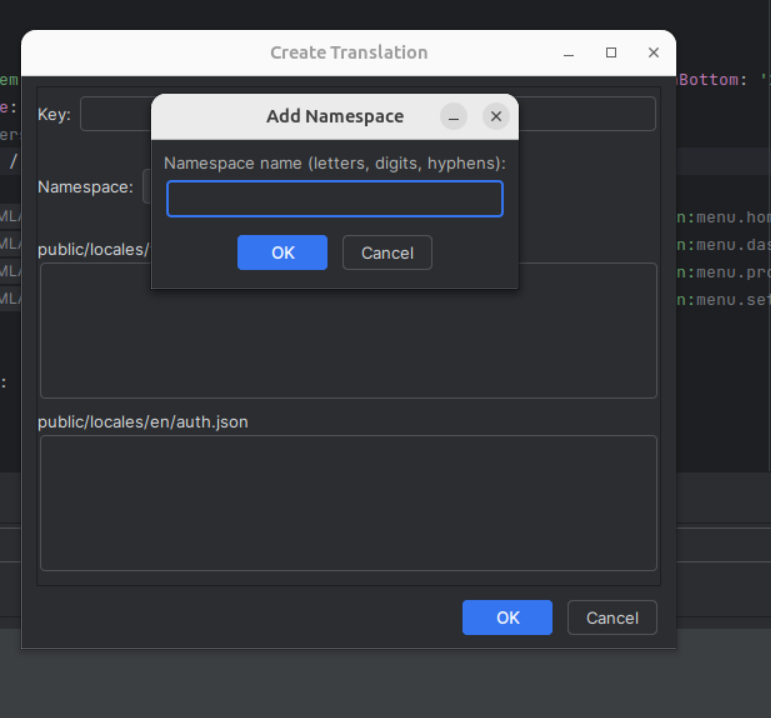Image resolution: width=771 pixels, height=718 pixels.
Task: Close the Create Translation window
Action: point(653,53)
